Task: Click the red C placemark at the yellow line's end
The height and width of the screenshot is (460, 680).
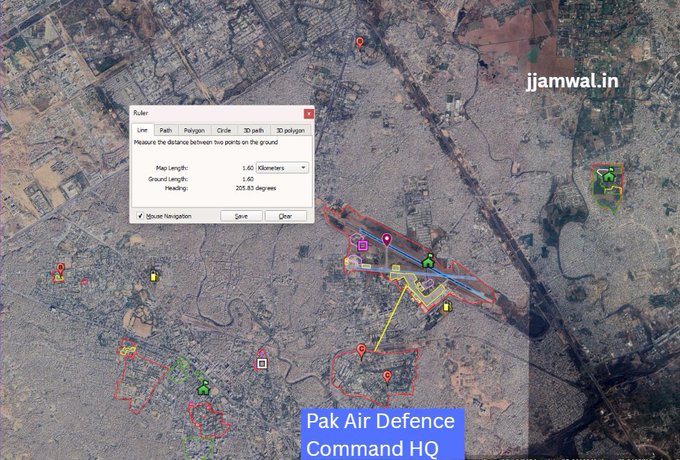Action: coord(361,351)
